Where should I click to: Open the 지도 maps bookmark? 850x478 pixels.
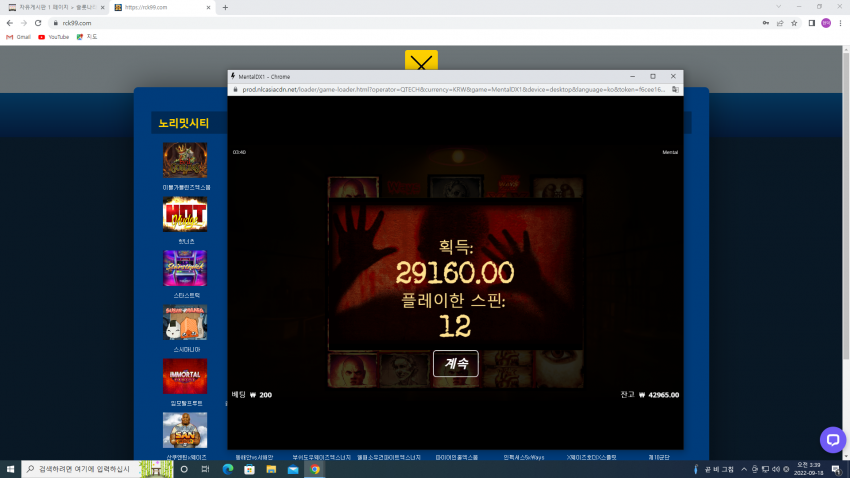[x=87, y=37]
